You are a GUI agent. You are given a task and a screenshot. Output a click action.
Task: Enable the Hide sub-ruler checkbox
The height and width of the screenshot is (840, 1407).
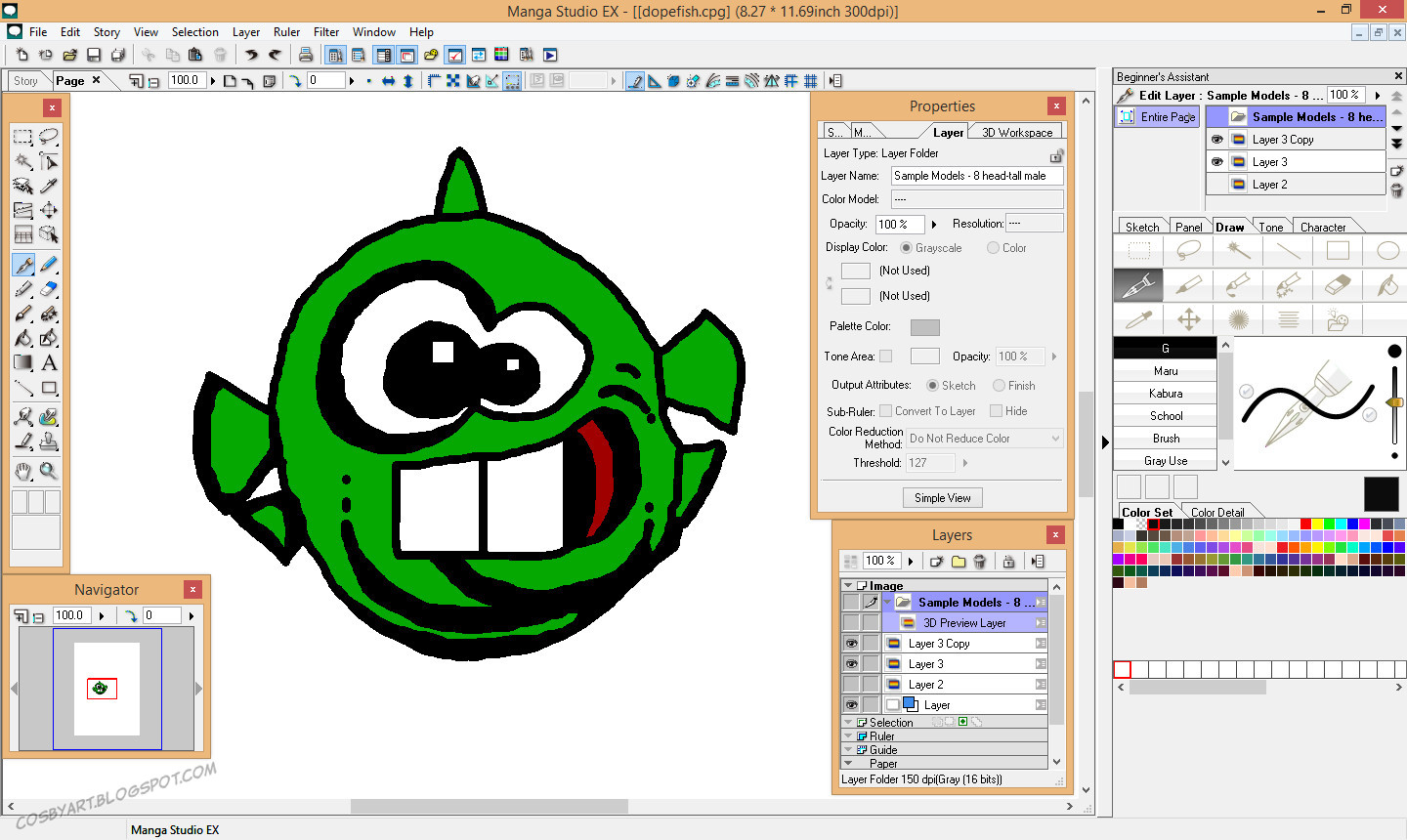[x=996, y=411]
